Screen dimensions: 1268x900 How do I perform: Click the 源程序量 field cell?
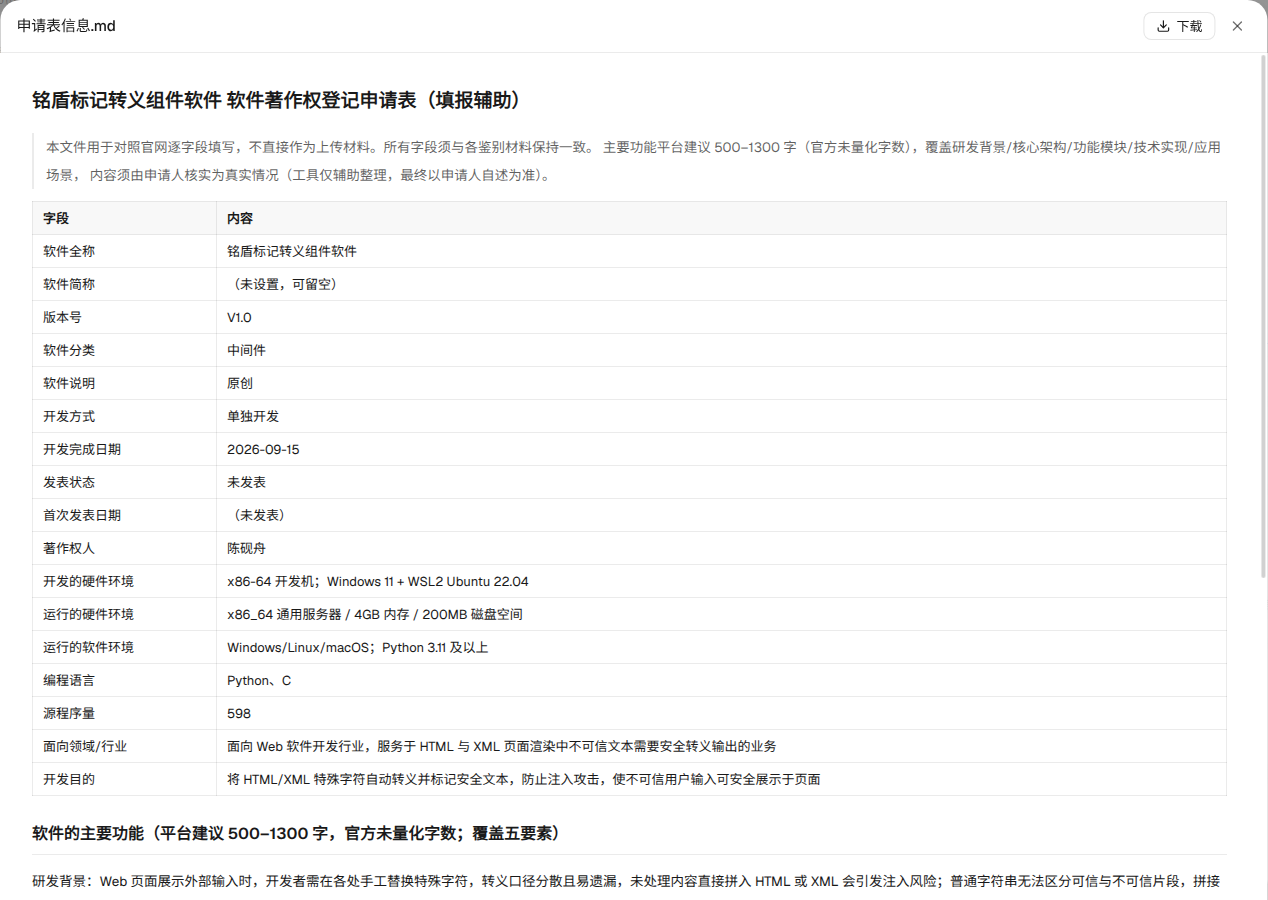[124, 713]
